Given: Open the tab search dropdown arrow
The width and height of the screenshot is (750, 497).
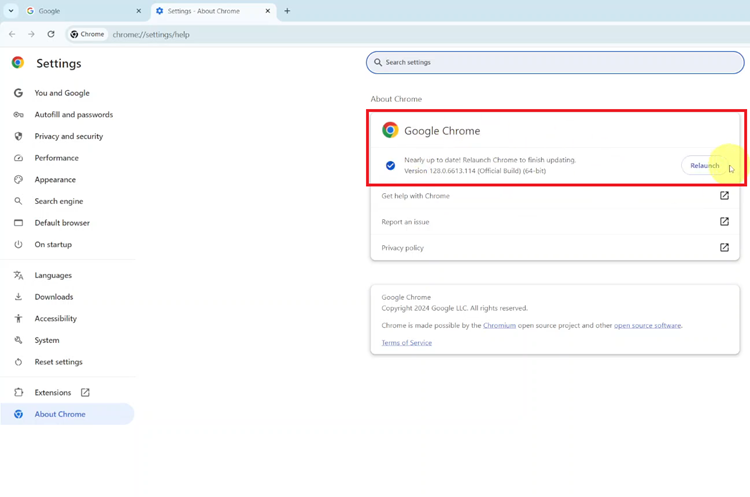Looking at the screenshot, I should coord(11,11).
